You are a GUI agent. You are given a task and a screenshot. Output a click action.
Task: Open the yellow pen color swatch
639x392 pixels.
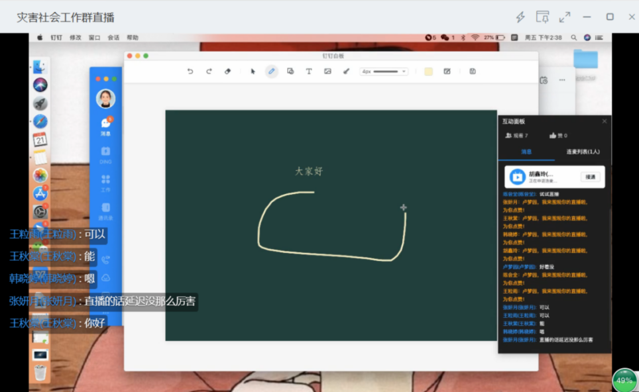tap(428, 71)
